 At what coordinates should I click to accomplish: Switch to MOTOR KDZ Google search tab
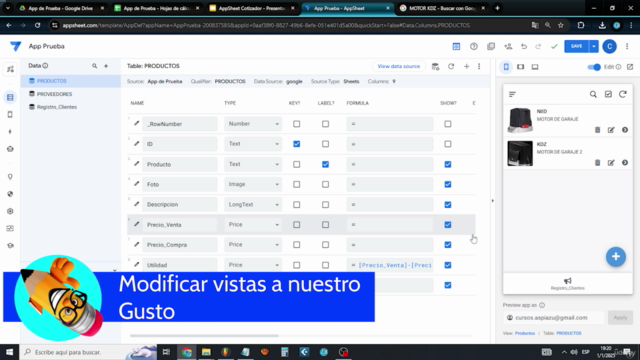click(442, 8)
